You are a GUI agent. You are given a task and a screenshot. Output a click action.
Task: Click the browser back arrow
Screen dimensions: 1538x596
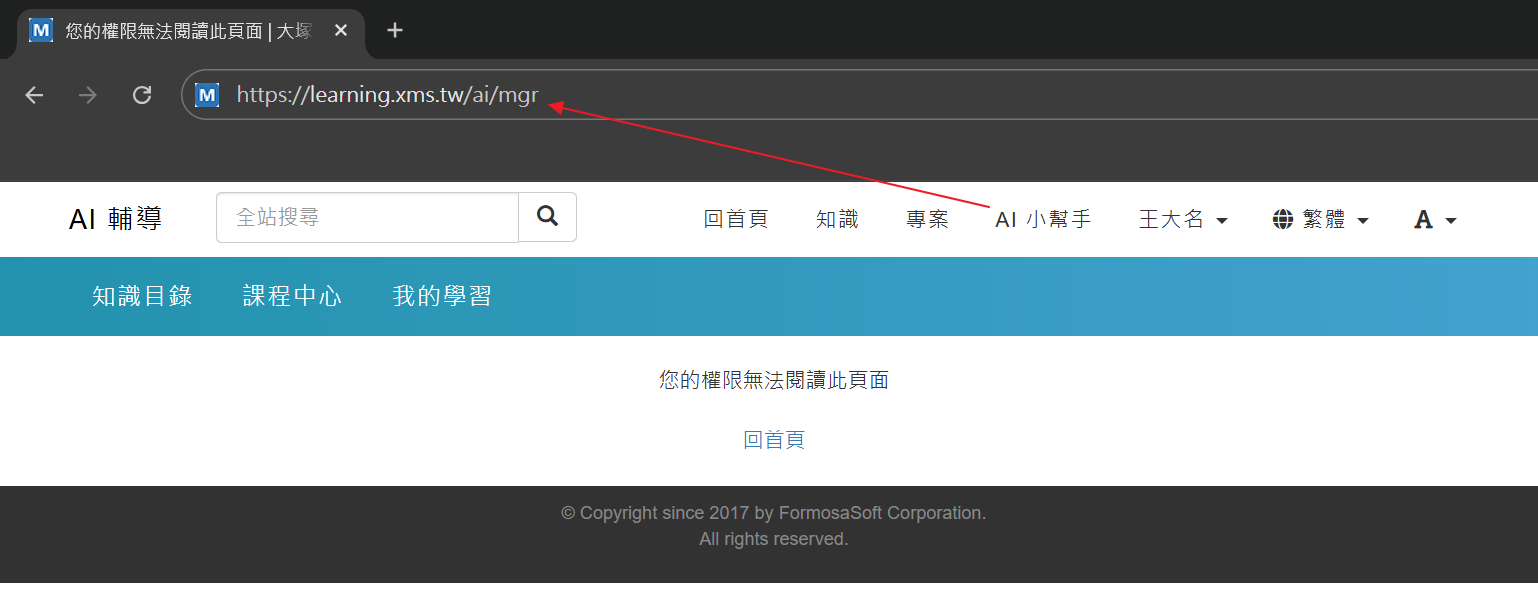[35, 95]
